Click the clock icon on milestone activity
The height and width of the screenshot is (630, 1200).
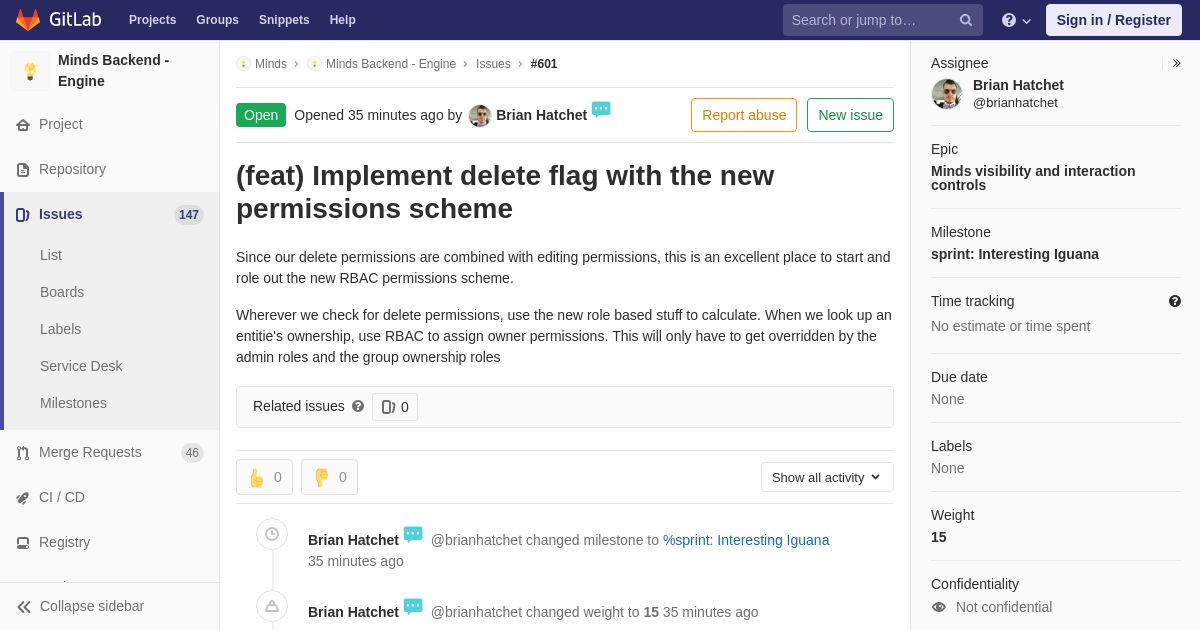click(x=272, y=534)
